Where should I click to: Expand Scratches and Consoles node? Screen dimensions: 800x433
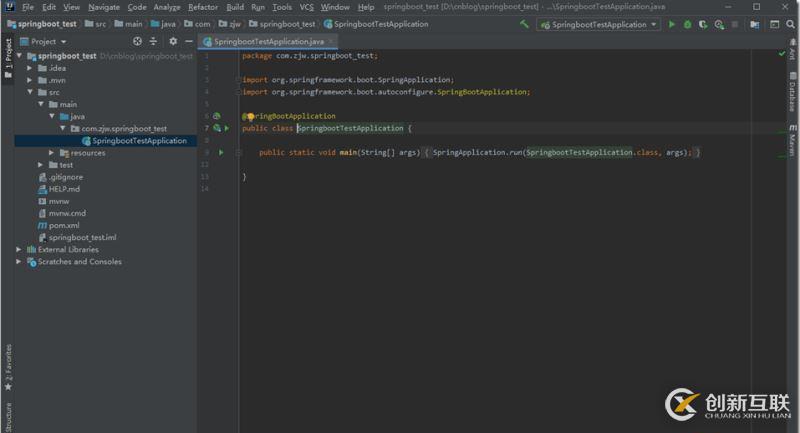click(19, 262)
